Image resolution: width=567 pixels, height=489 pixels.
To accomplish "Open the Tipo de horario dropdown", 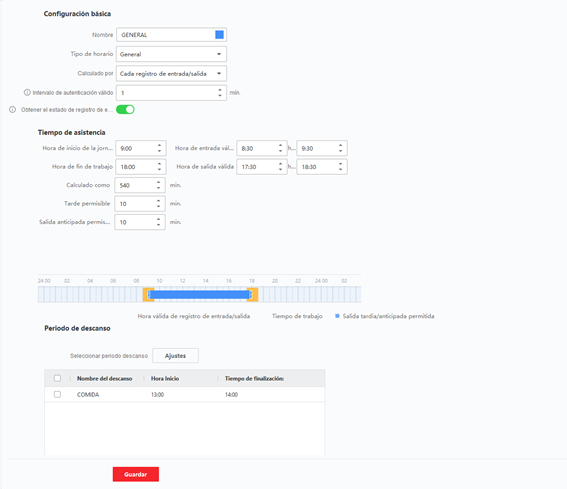I will point(171,54).
